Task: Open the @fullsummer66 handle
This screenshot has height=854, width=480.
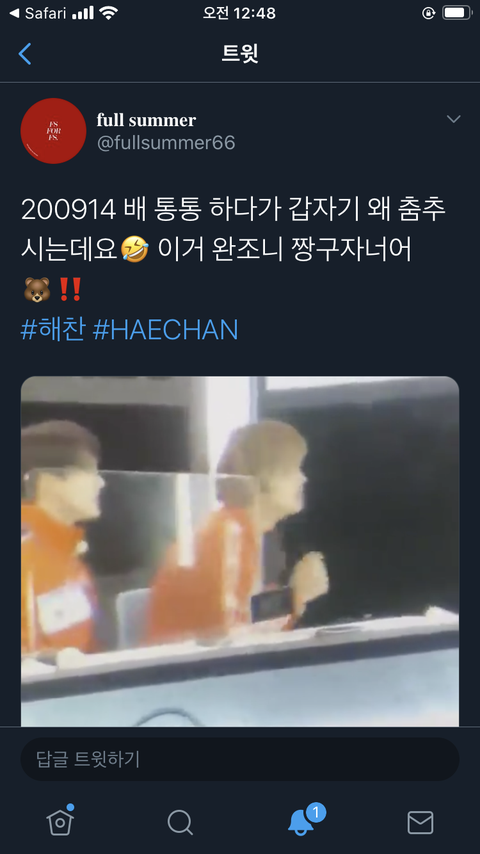Action: click(166, 143)
